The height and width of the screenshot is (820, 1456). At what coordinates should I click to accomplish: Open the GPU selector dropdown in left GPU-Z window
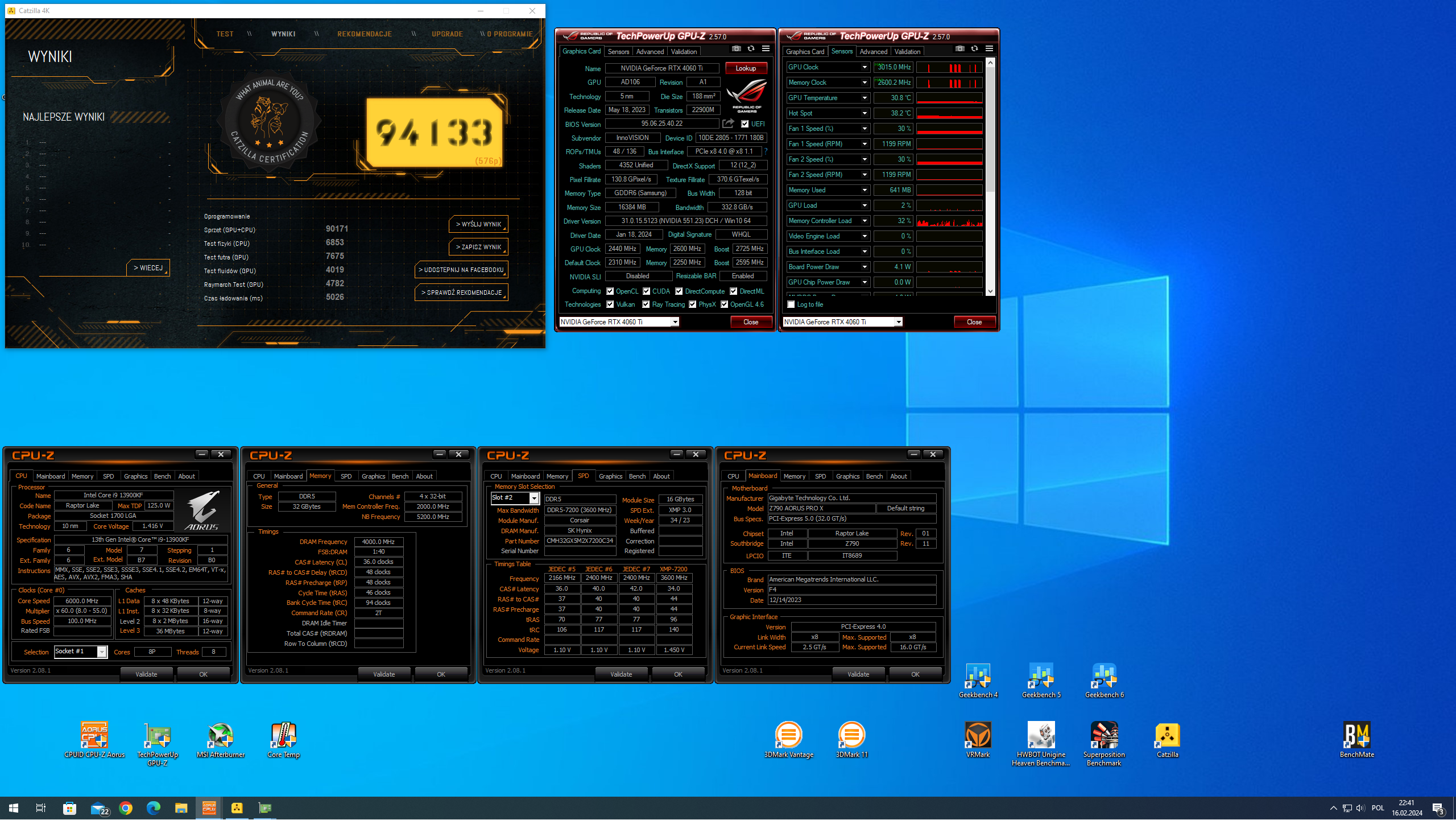(675, 322)
